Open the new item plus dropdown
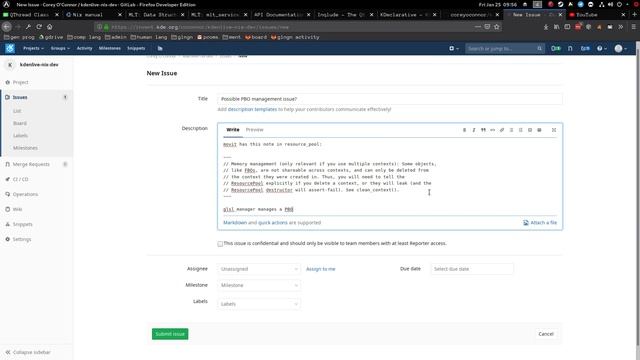The width and height of the screenshot is (640, 360). point(453,49)
